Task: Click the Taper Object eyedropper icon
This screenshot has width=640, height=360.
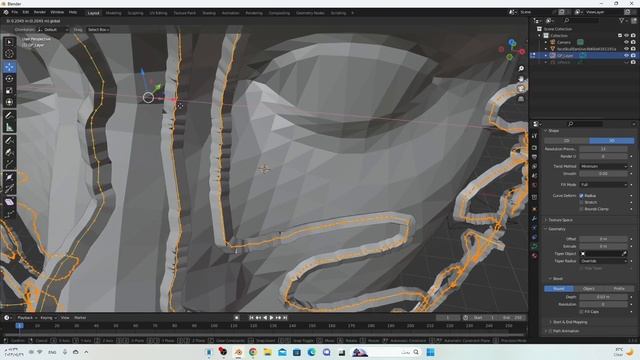Action: click(x=624, y=253)
